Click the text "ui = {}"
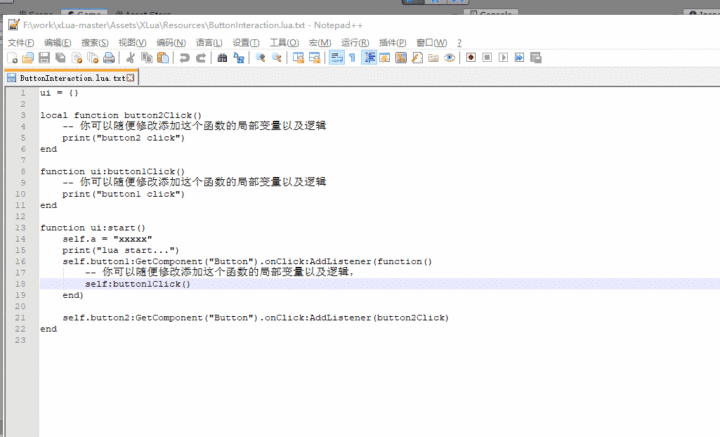 tap(59, 93)
